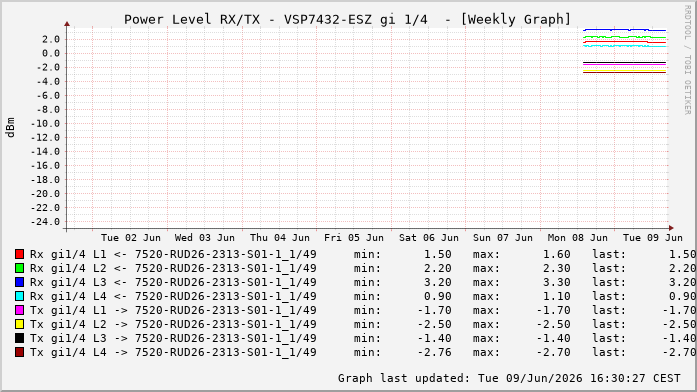The image size is (697, 392).
Task: Click legend label 'Rx gi1/4 L2 <- 7520-RUD26-2313-S01-1_1/49'
Action: click(173, 268)
